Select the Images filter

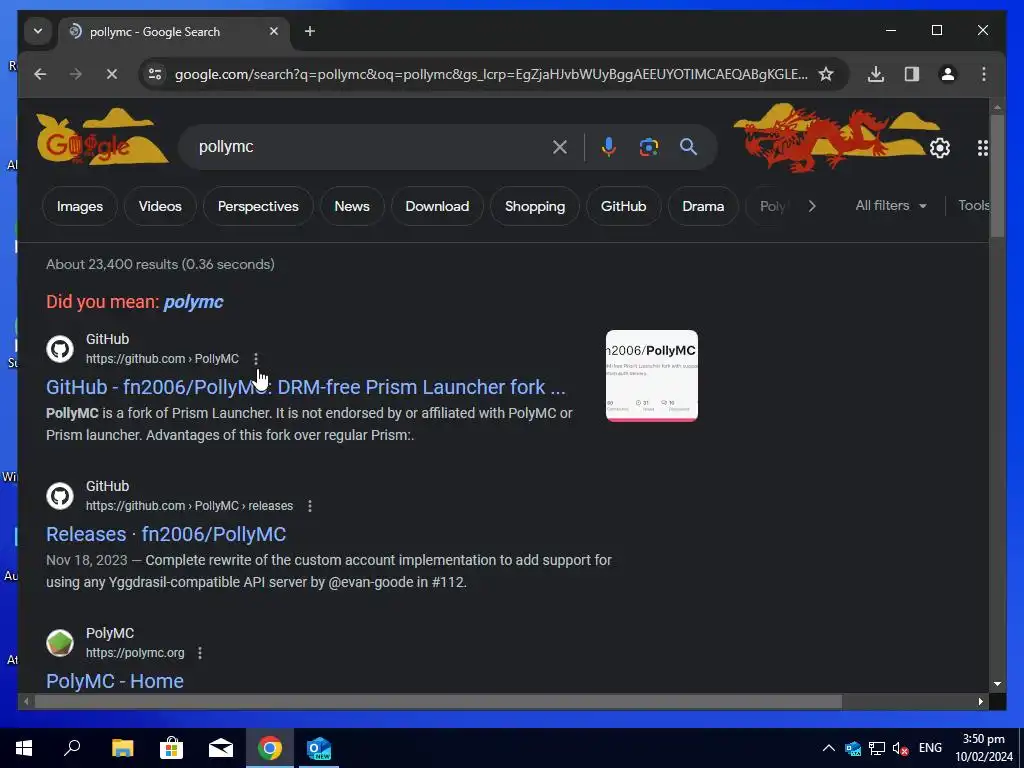tap(80, 206)
